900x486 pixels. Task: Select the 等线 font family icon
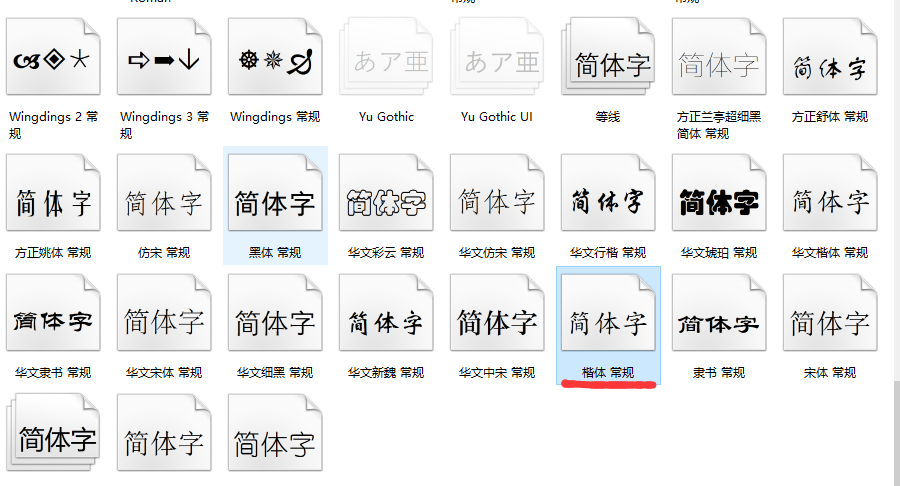click(x=608, y=56)
